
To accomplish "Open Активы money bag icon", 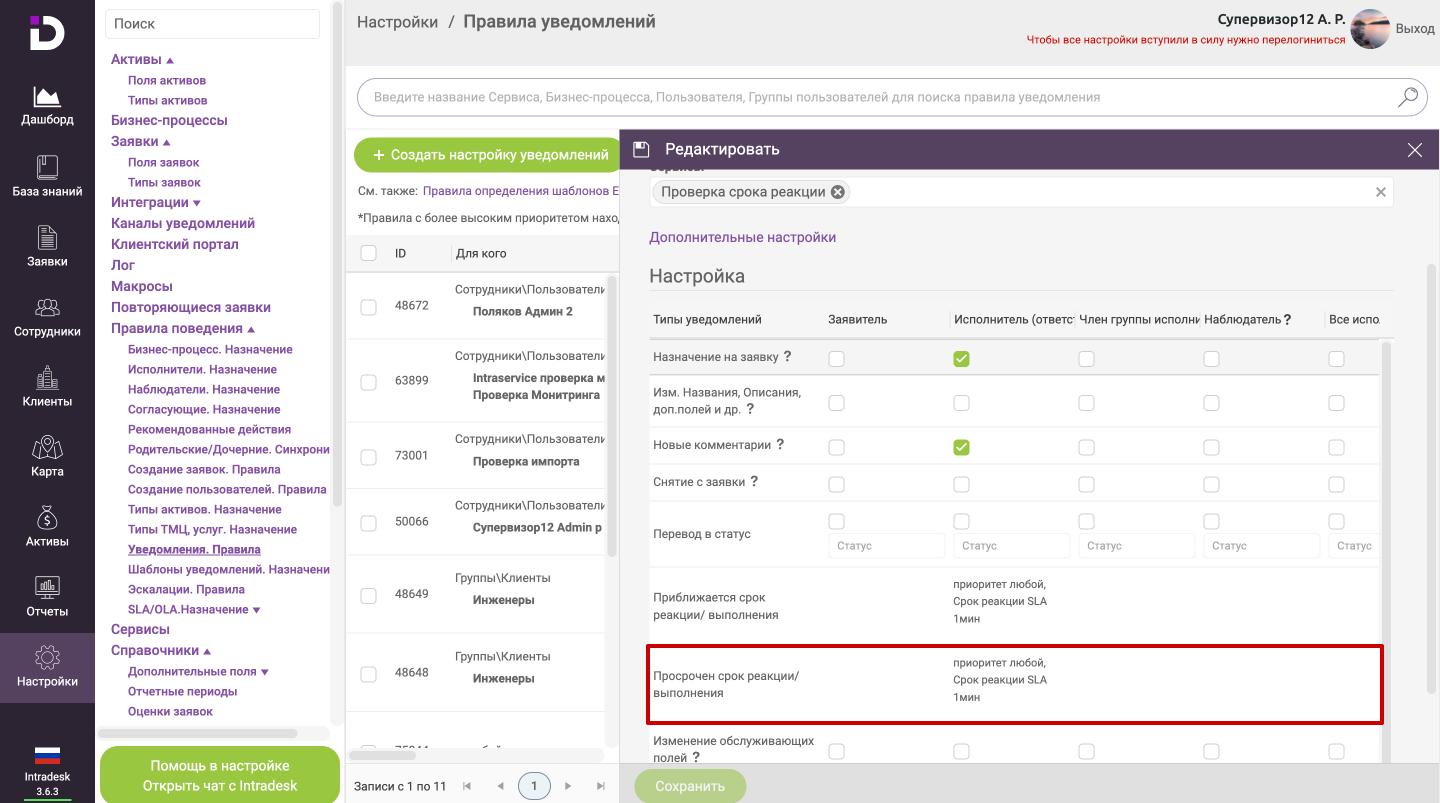I will click(x=47, y=517).
